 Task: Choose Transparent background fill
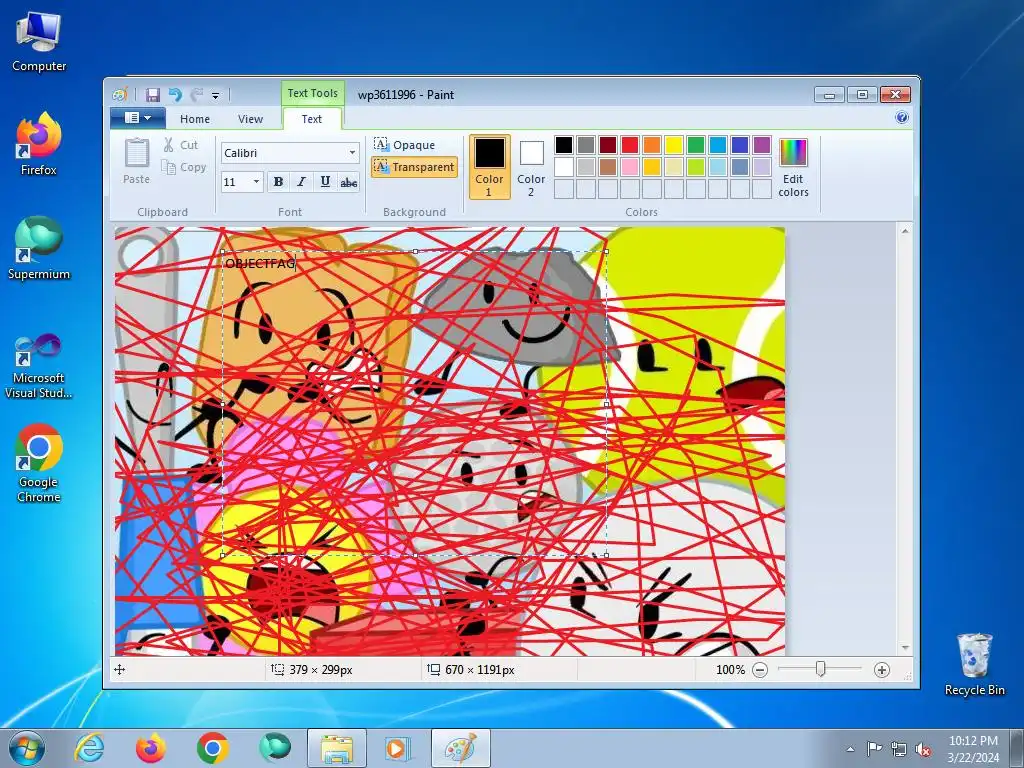point(414,167)
